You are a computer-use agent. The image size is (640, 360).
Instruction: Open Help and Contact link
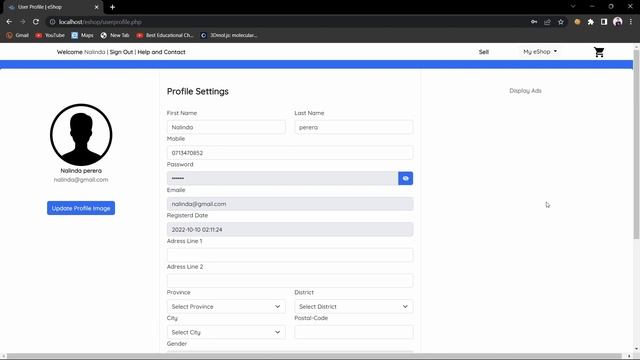[161, 52]
